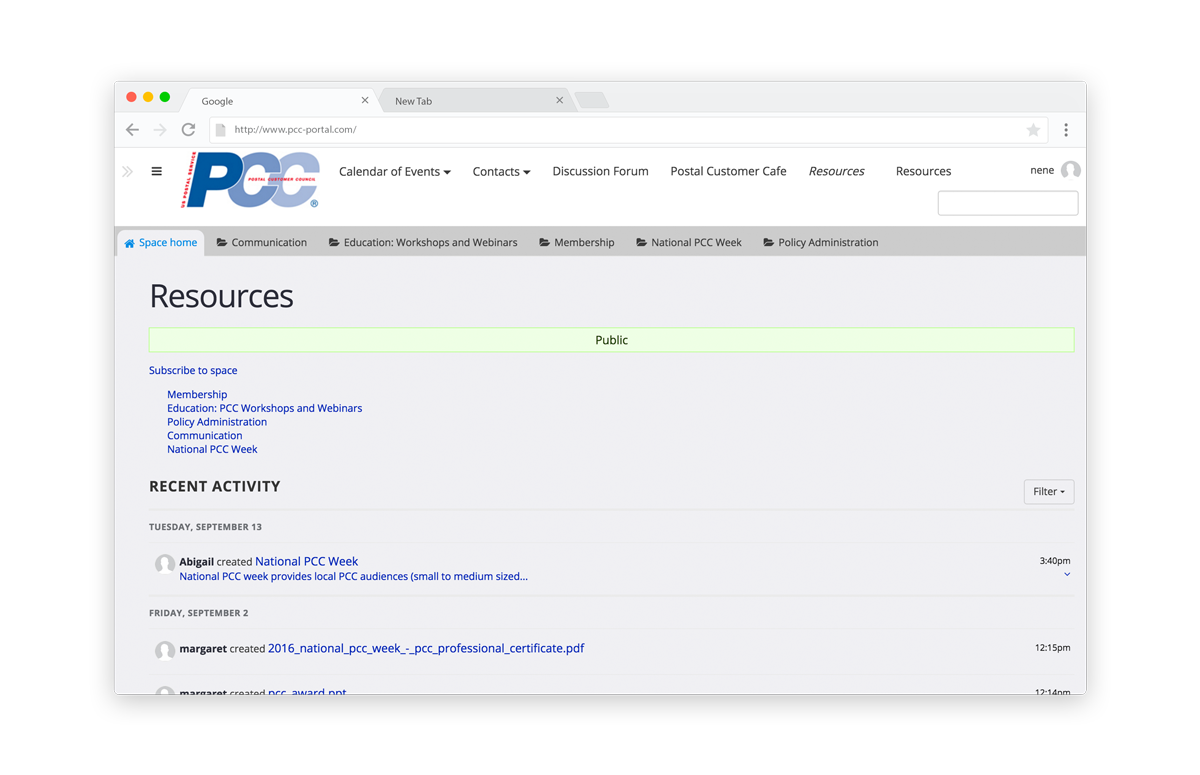Click the Recent Activity heading
Screen dimensions: 1200x775
tap(215, 487)
